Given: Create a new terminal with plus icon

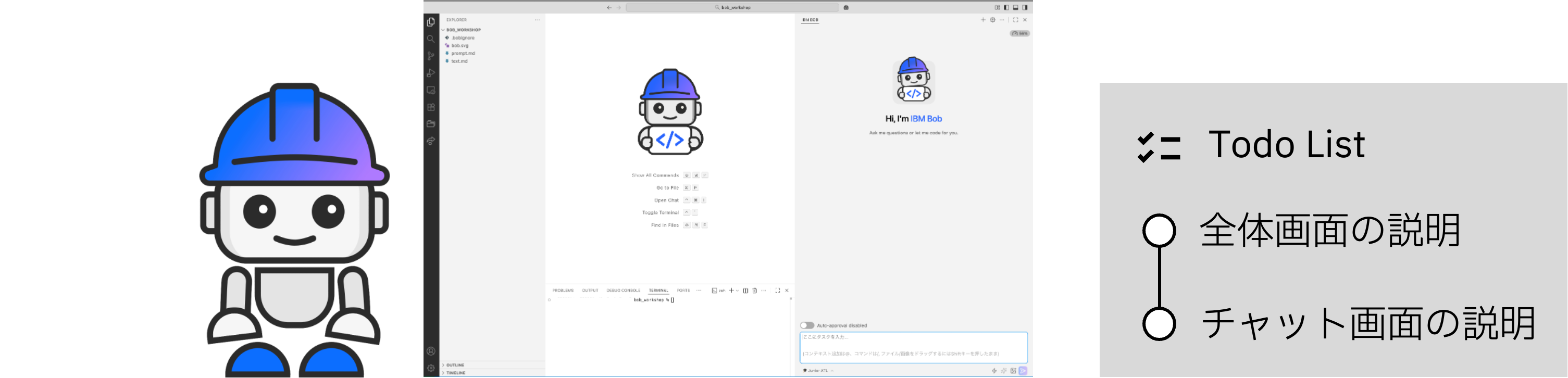Looking at the screenshot, I should [x=732, y=291].
